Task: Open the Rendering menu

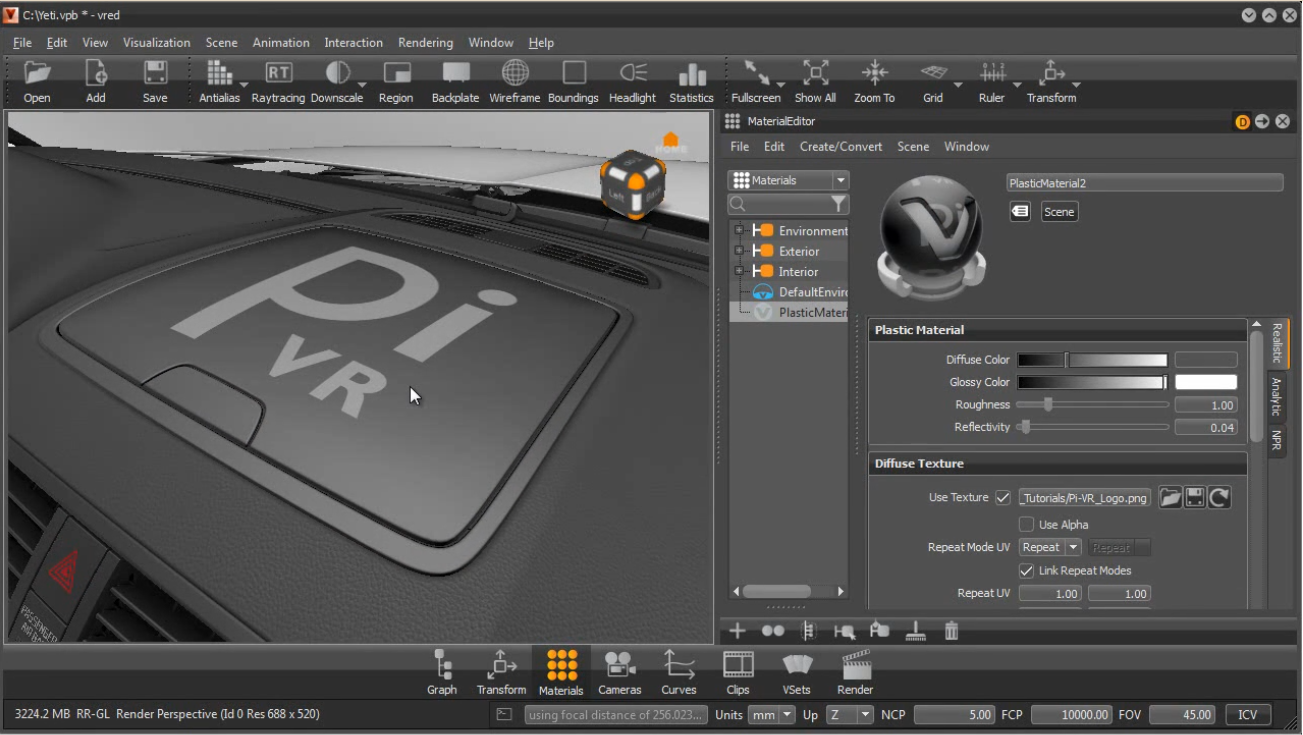Action: [x=425, y=43]
